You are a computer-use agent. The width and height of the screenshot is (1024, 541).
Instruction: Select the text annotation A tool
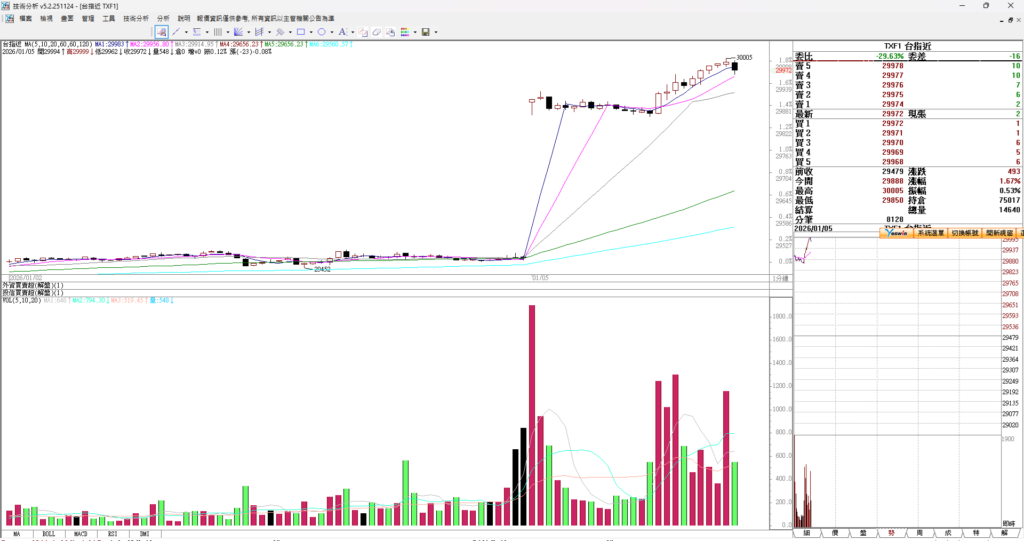342,32
